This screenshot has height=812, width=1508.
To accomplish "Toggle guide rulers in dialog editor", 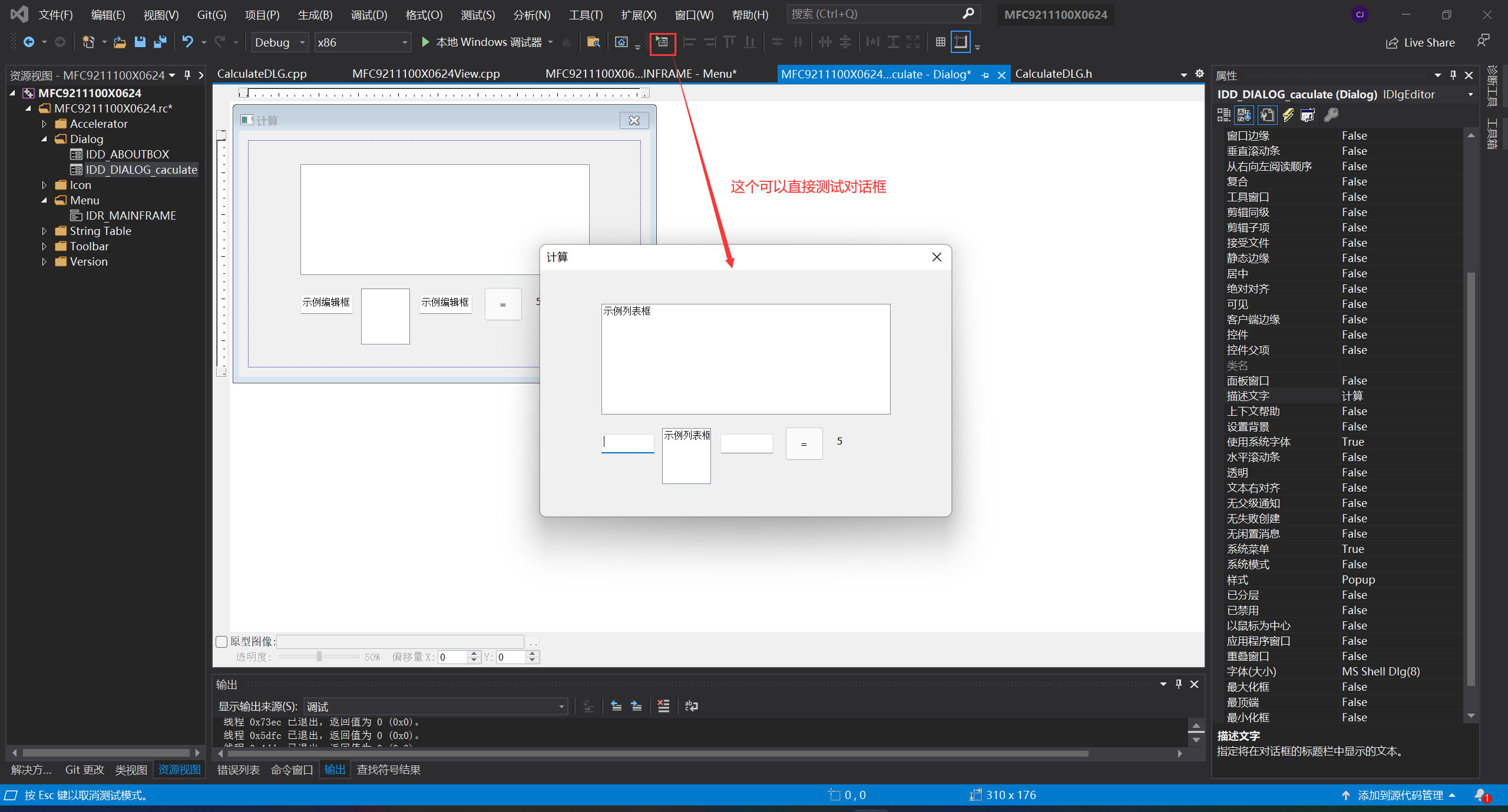I will 960,42.
